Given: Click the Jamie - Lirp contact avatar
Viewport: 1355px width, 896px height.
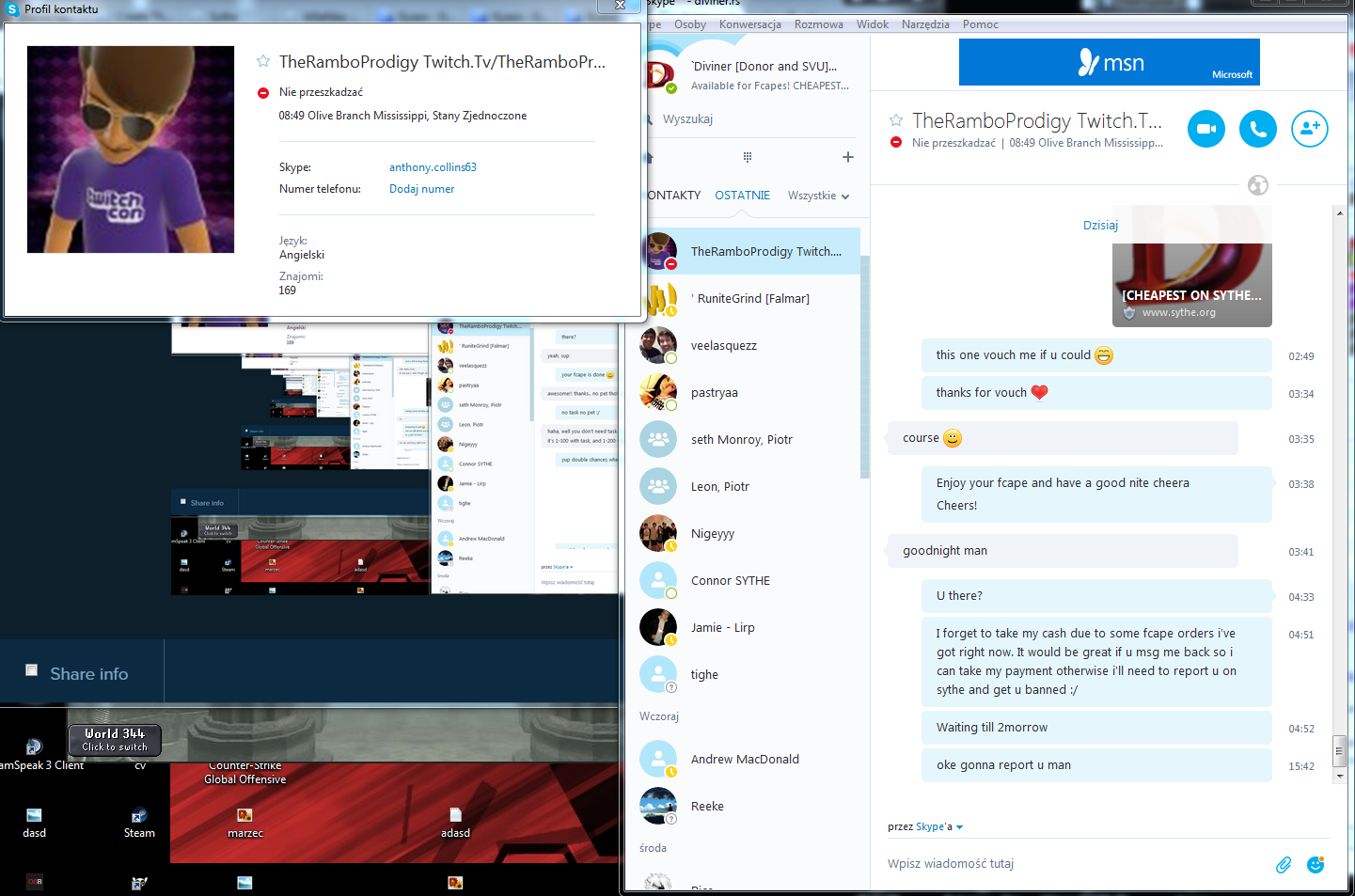Looking at the screenshot, I should 658,628.
